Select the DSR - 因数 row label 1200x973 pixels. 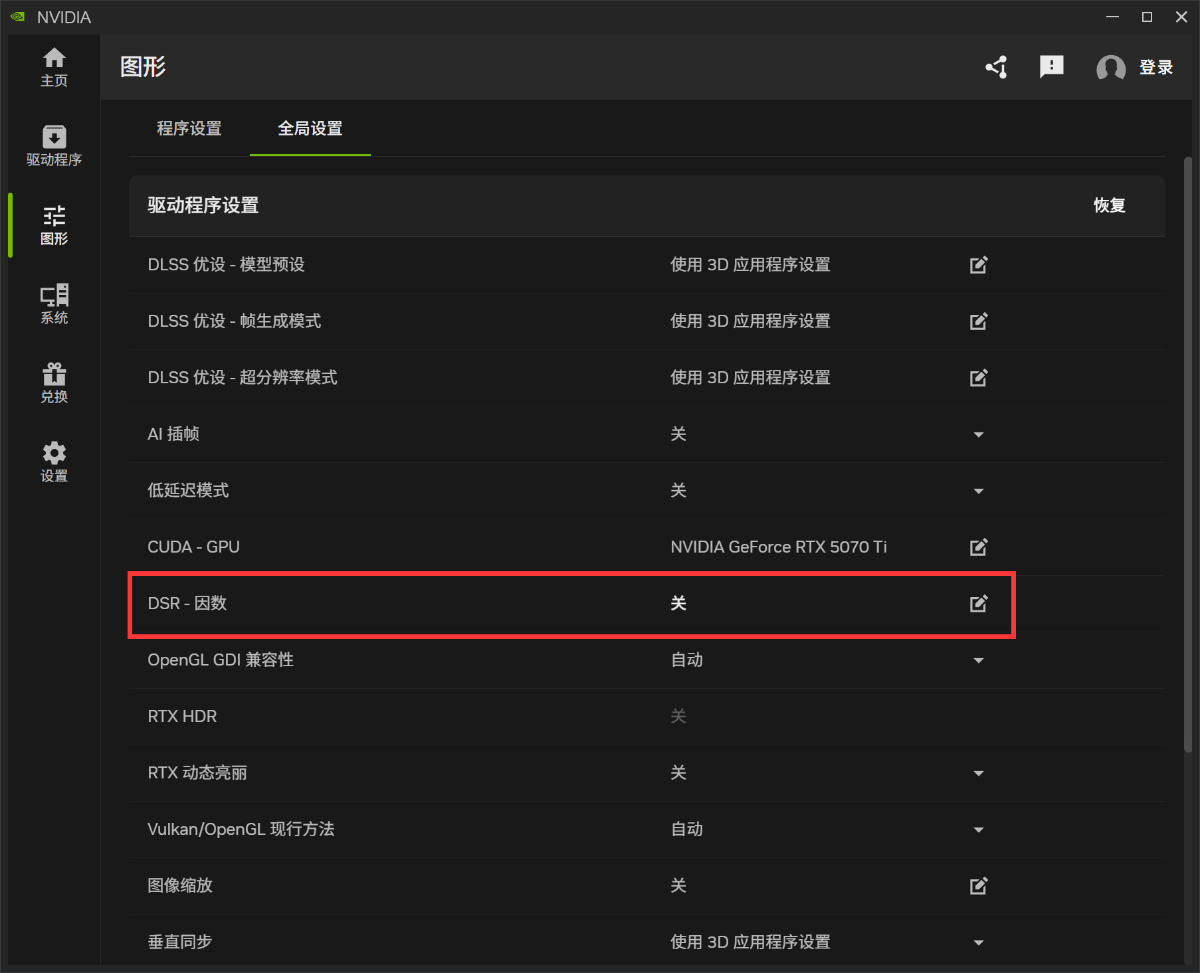[x=187, y=604]
